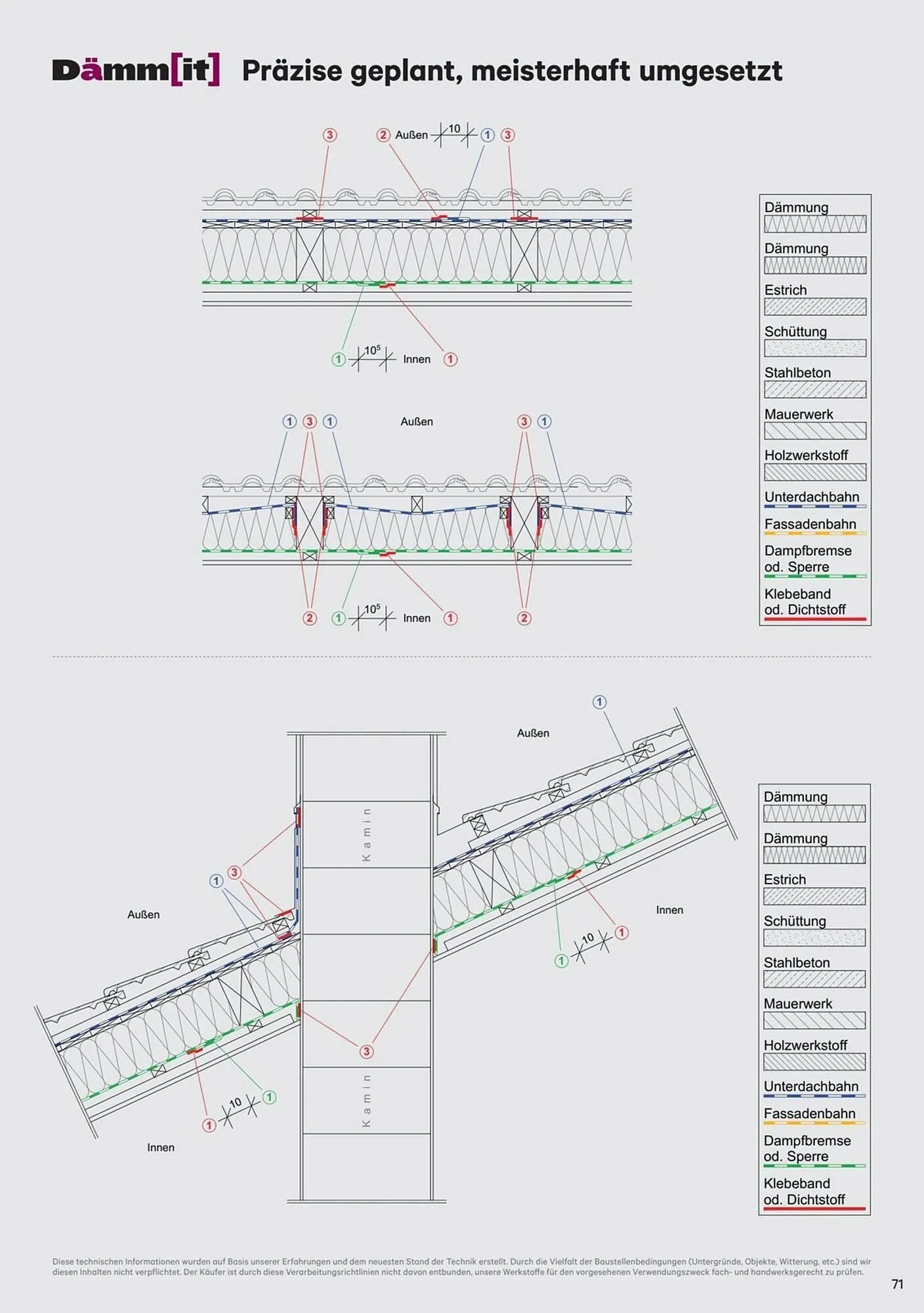Image resolution: width=924 pixels, height=1313 pixels.
Task: Click red marker 2 left of top Außen label
Action: (383, 135)
